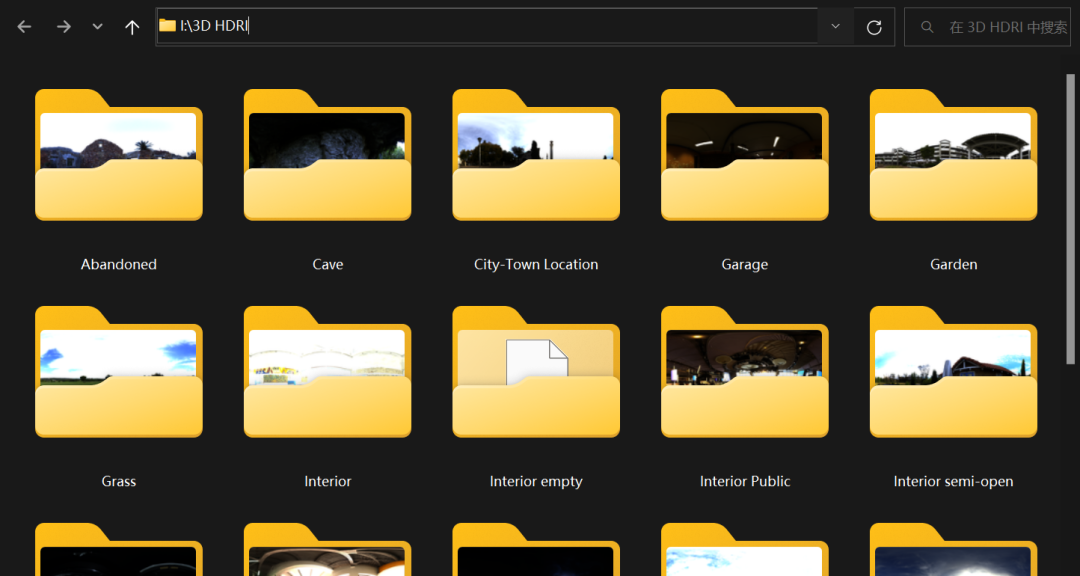
Task: Click the Interior empty name label
Action: click(x=536, y=482)
